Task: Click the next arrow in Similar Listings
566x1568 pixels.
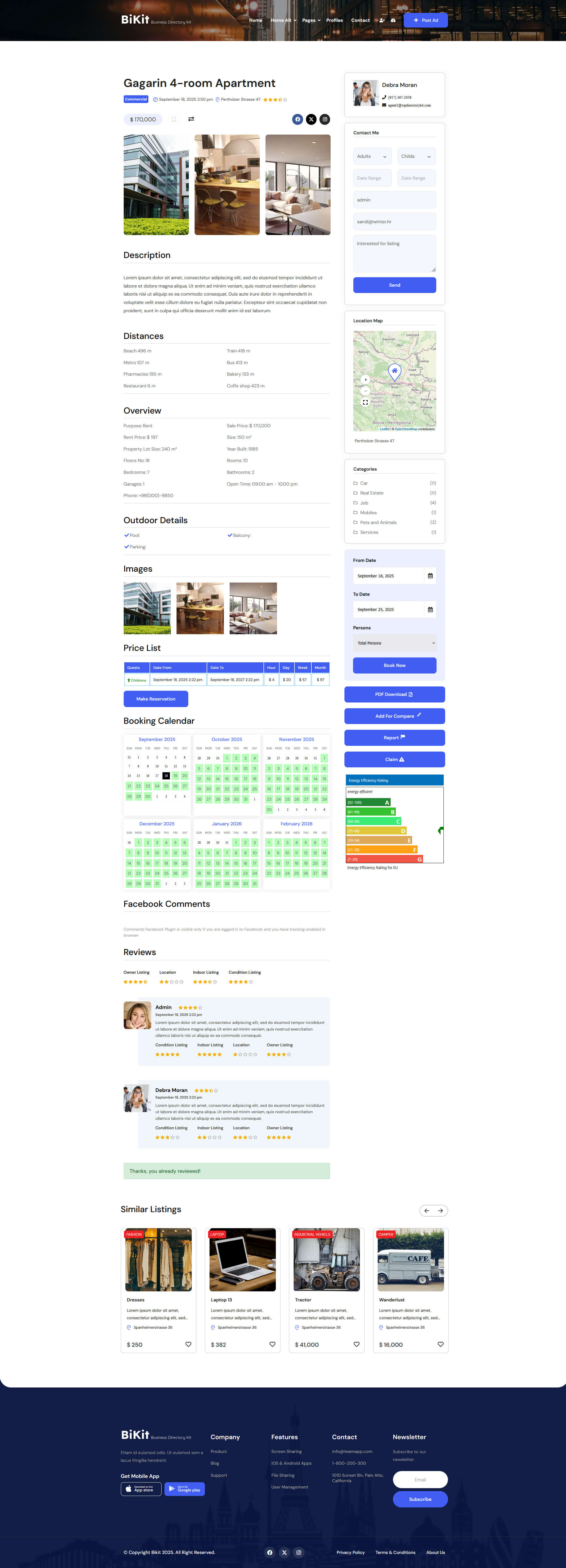Action: click(x=441, y=1211)
